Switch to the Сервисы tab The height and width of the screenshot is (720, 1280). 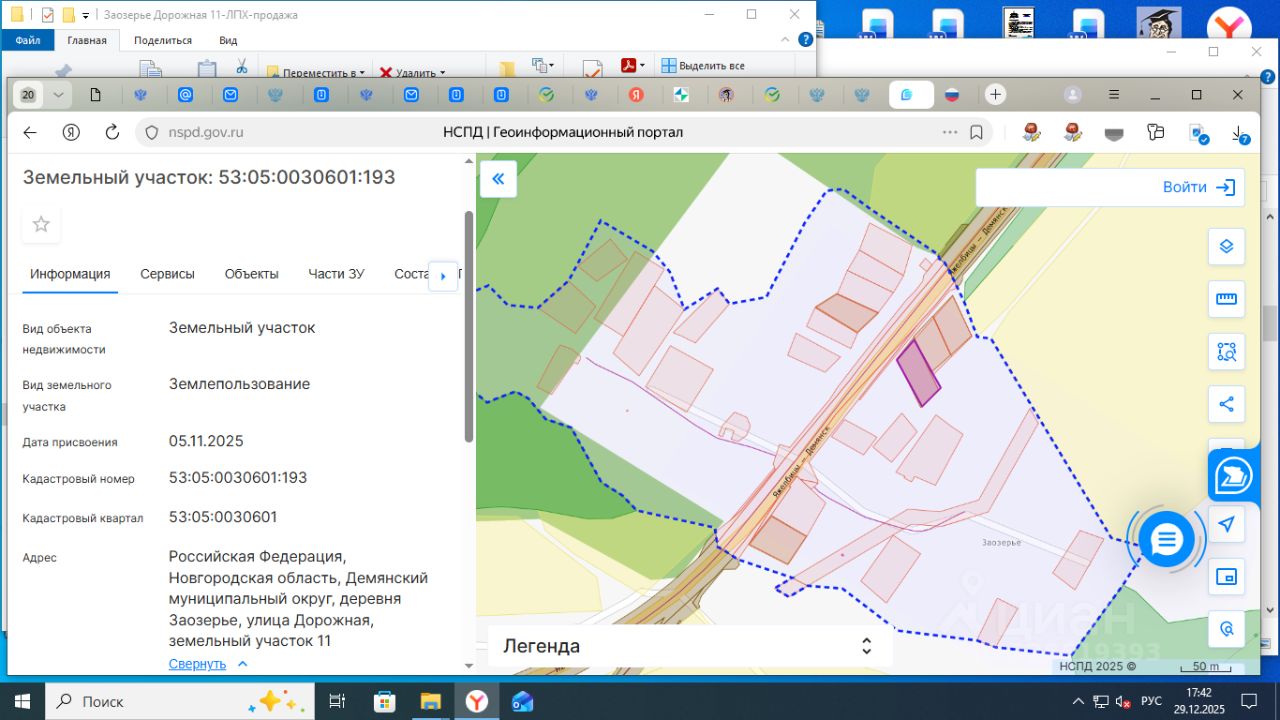[x=167, y=274]
